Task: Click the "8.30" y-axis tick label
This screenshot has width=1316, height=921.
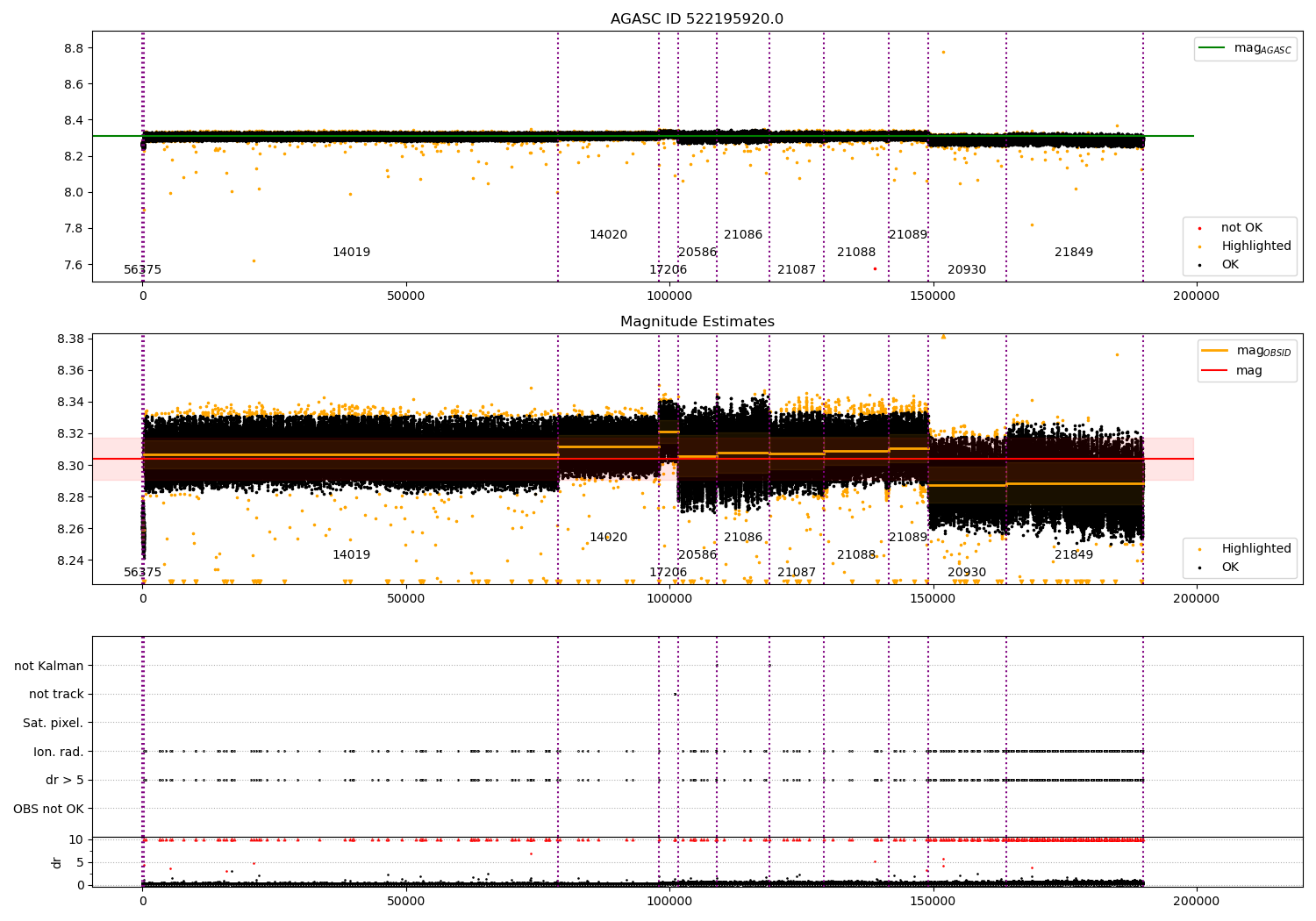Action: tap(70, 466)
